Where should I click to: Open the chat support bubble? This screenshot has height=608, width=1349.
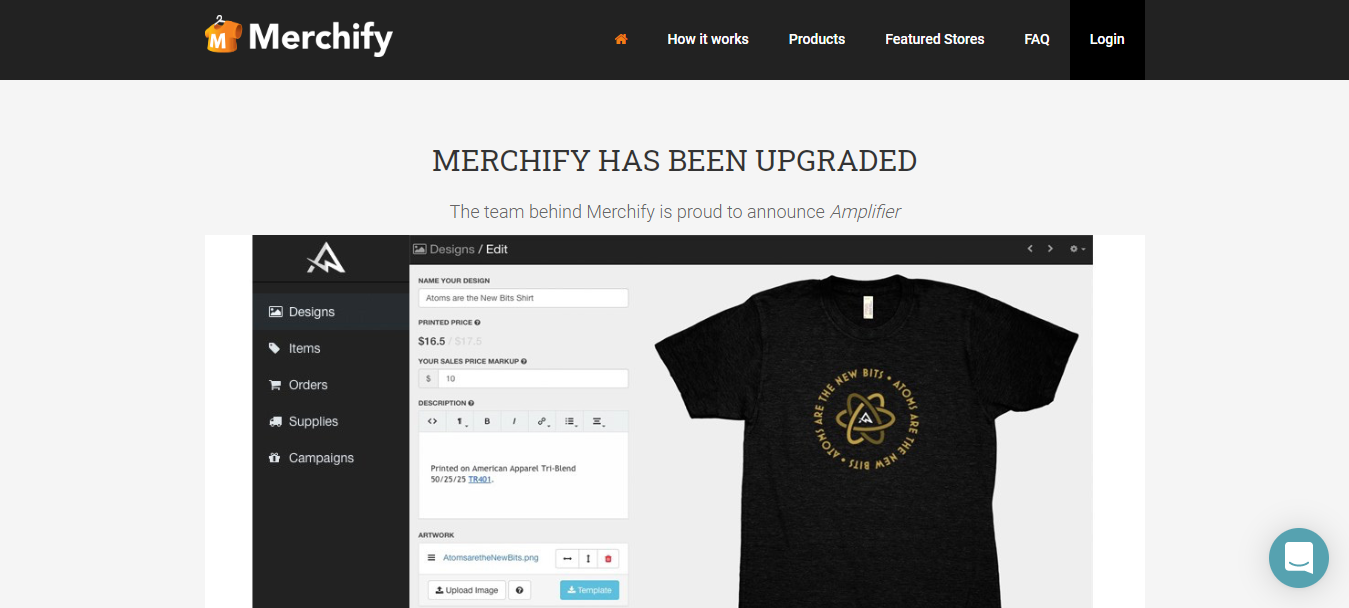(x=1298, y=557)
